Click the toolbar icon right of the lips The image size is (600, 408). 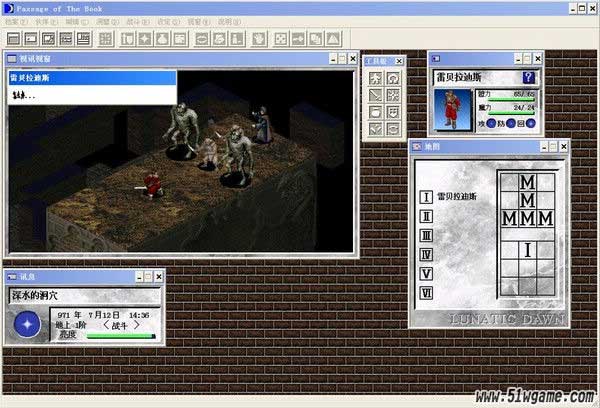220,39
